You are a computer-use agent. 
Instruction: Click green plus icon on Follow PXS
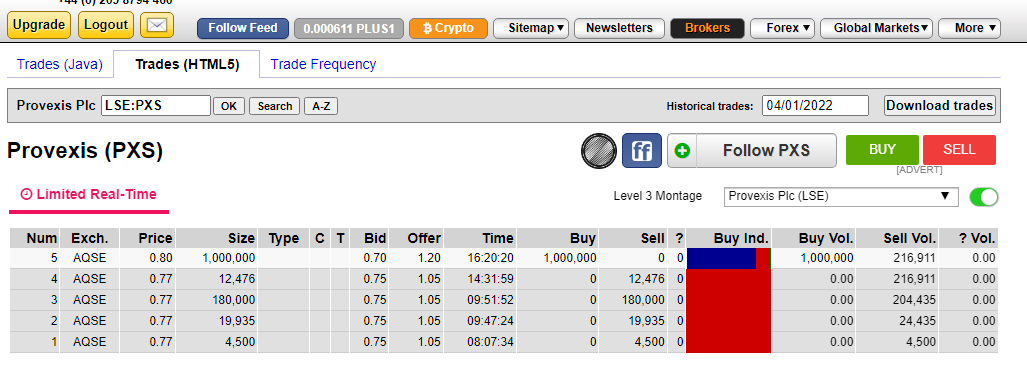(x=682, y=151)
